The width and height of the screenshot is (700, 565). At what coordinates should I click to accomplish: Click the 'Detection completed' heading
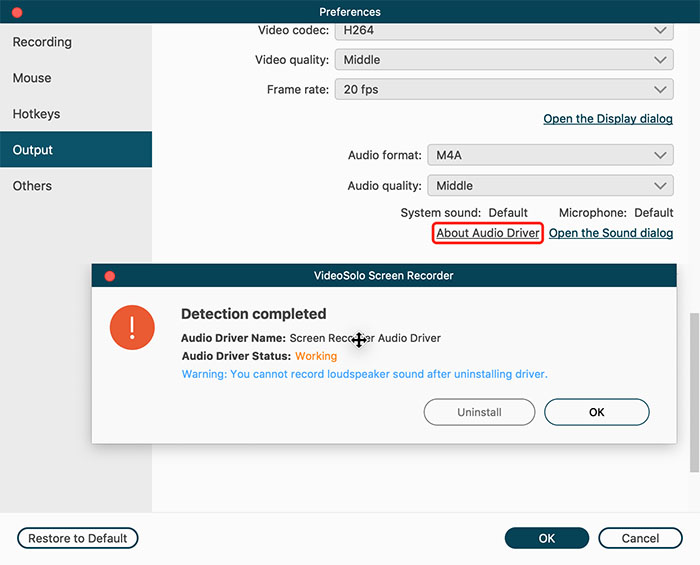254,314
